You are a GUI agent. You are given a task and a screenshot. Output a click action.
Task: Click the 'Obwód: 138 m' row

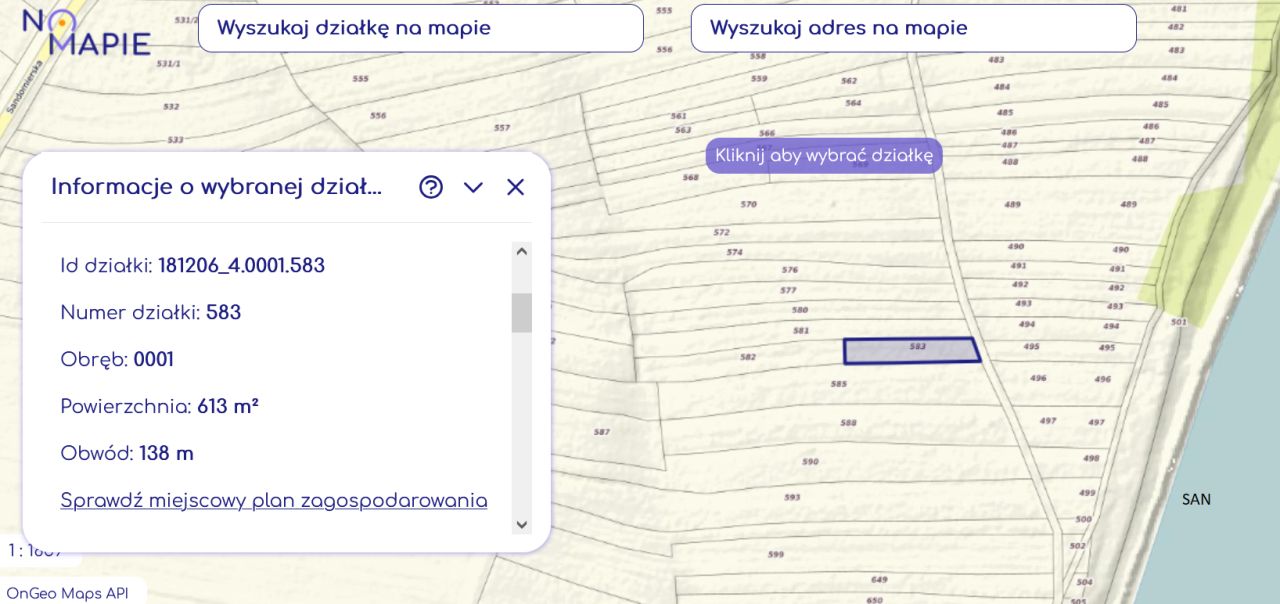pyautogui.click(x=127, y=453)
